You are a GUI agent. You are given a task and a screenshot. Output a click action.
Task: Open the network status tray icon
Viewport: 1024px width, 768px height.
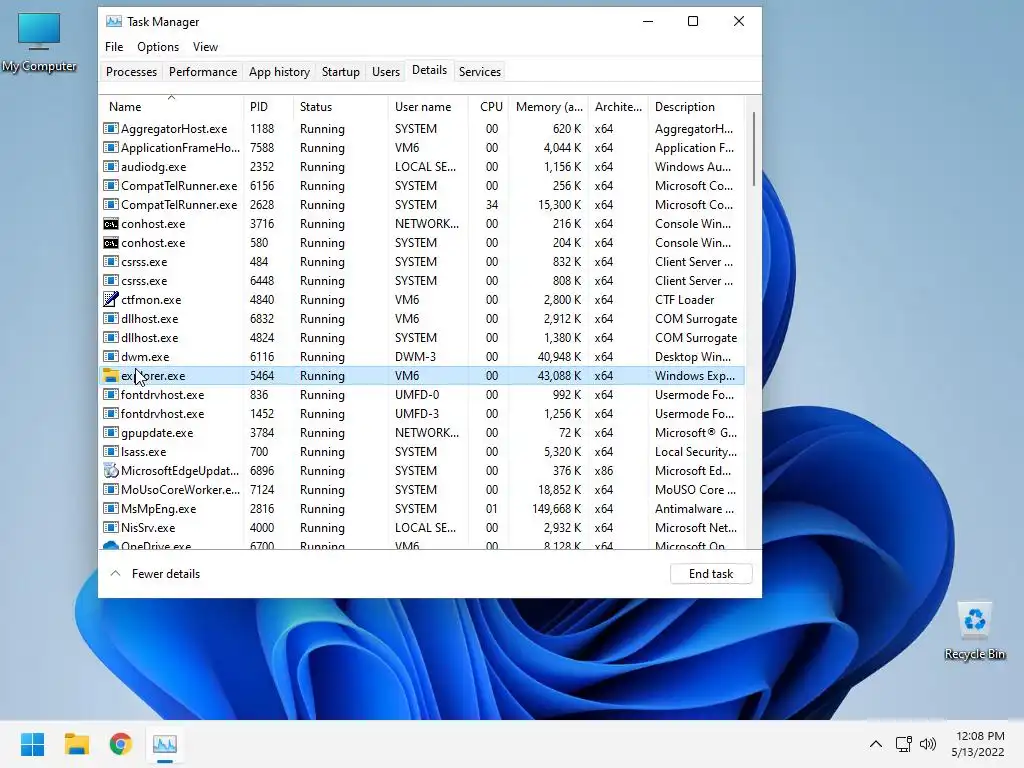point(904,744)
